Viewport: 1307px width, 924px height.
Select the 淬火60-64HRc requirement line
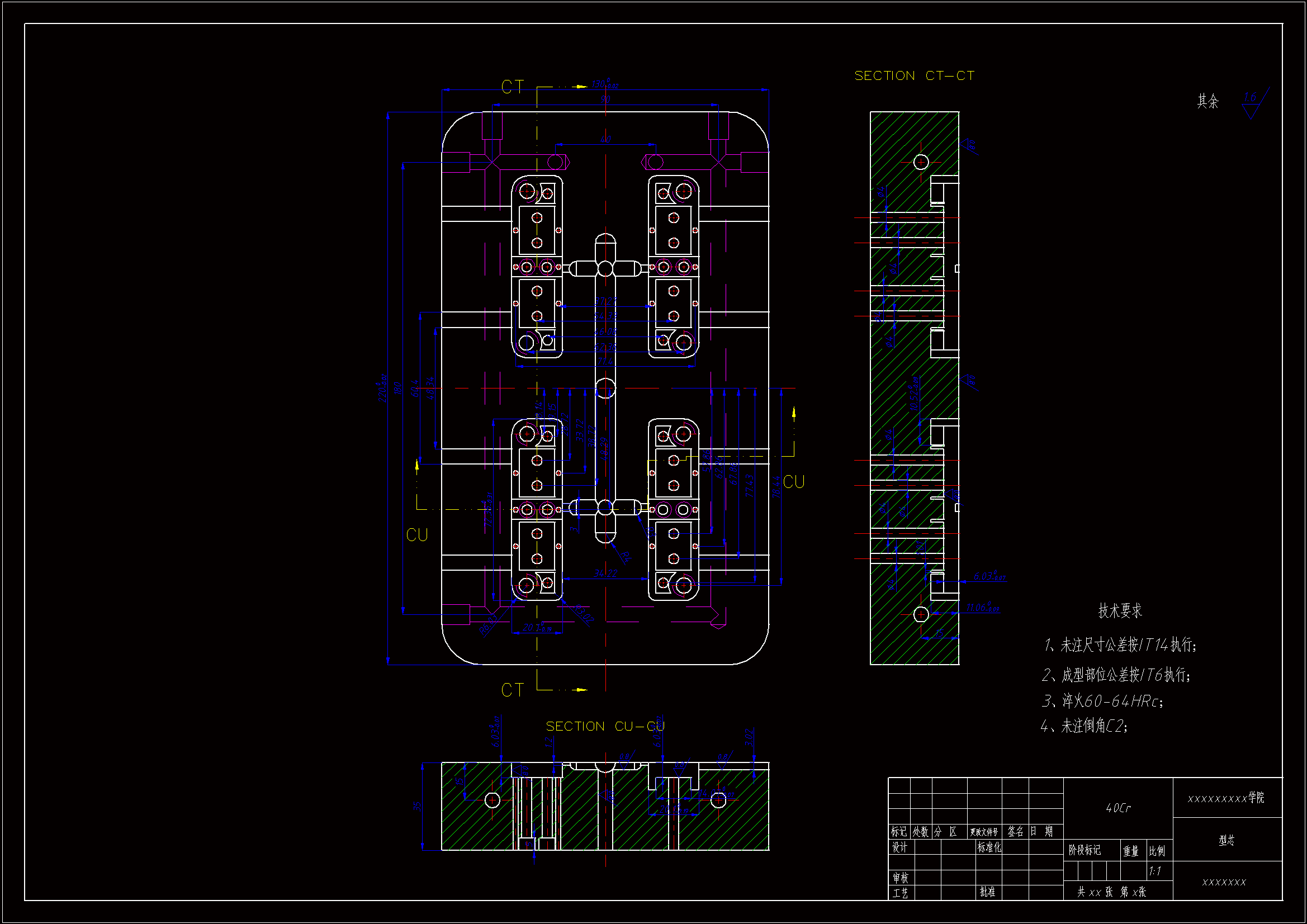pyautogui.click(x=1102, y=701)
